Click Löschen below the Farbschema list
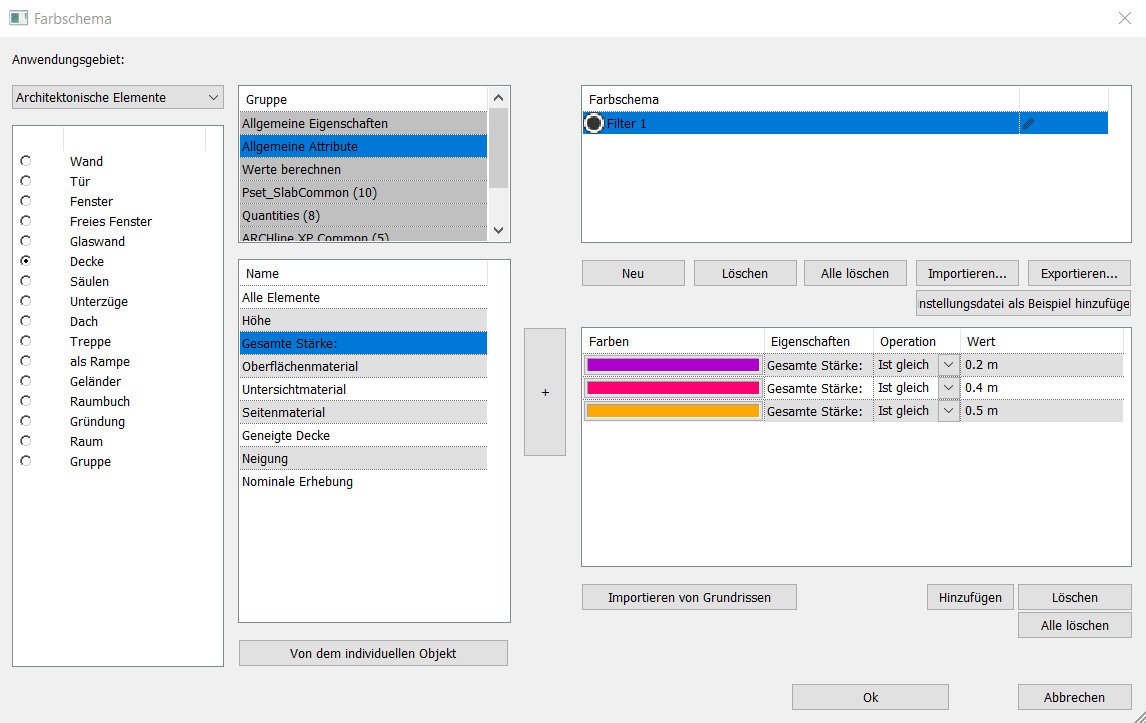This screenshot has height=723, width=1146. [x=745, y=273]
